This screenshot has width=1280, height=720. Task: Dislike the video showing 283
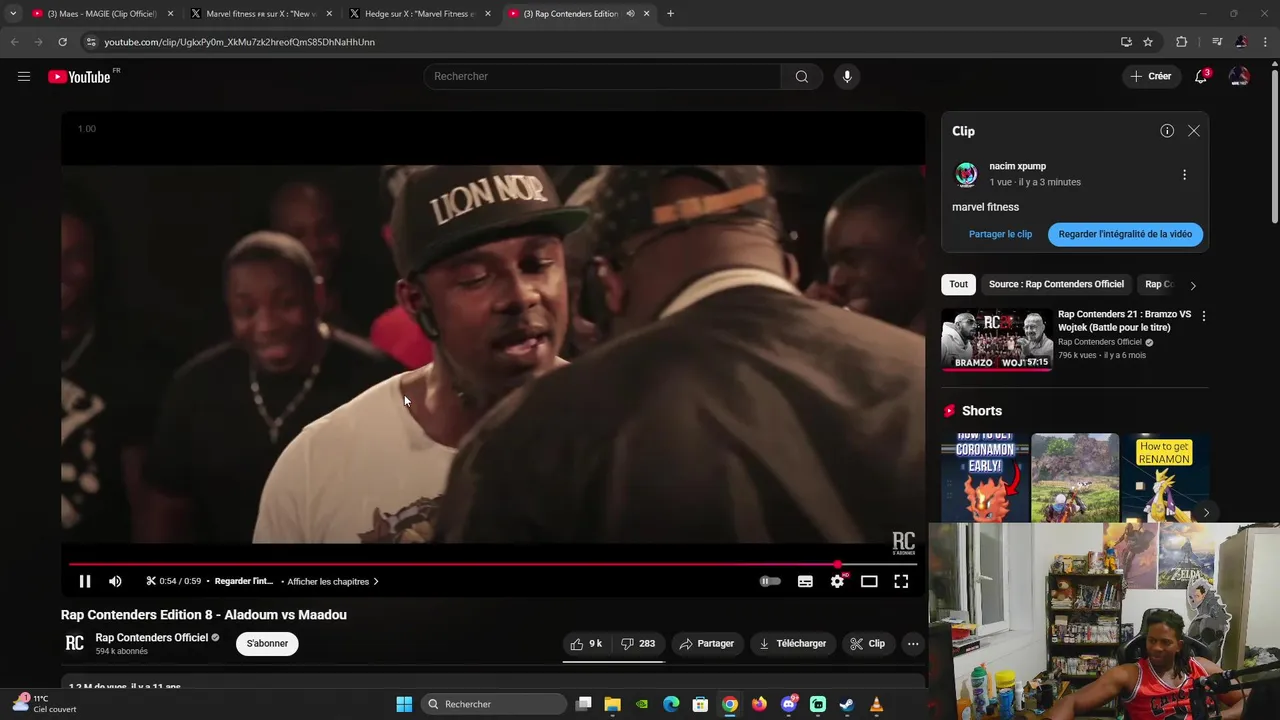tap(638, 644)
